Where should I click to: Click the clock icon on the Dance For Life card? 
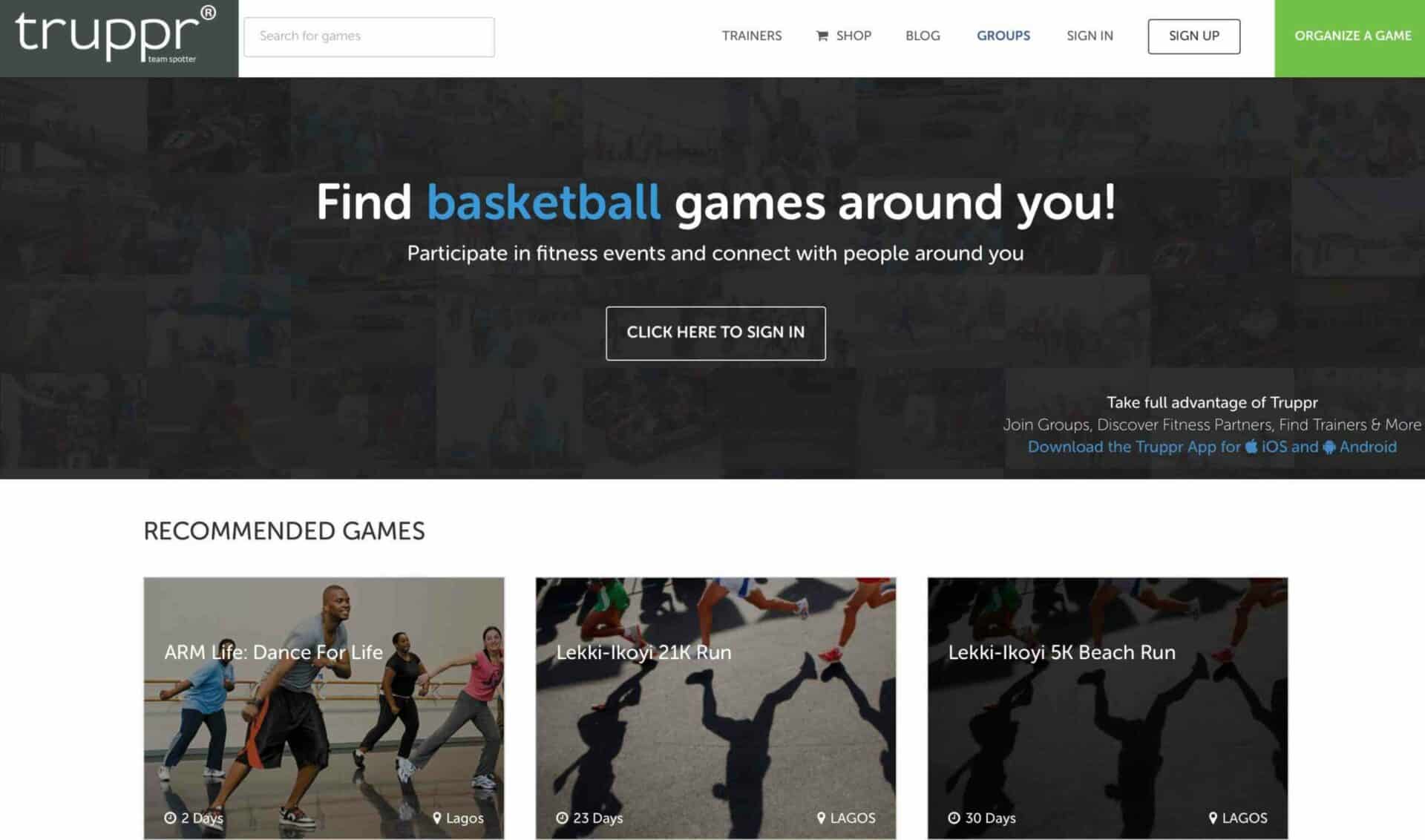[x=170, y=817]
